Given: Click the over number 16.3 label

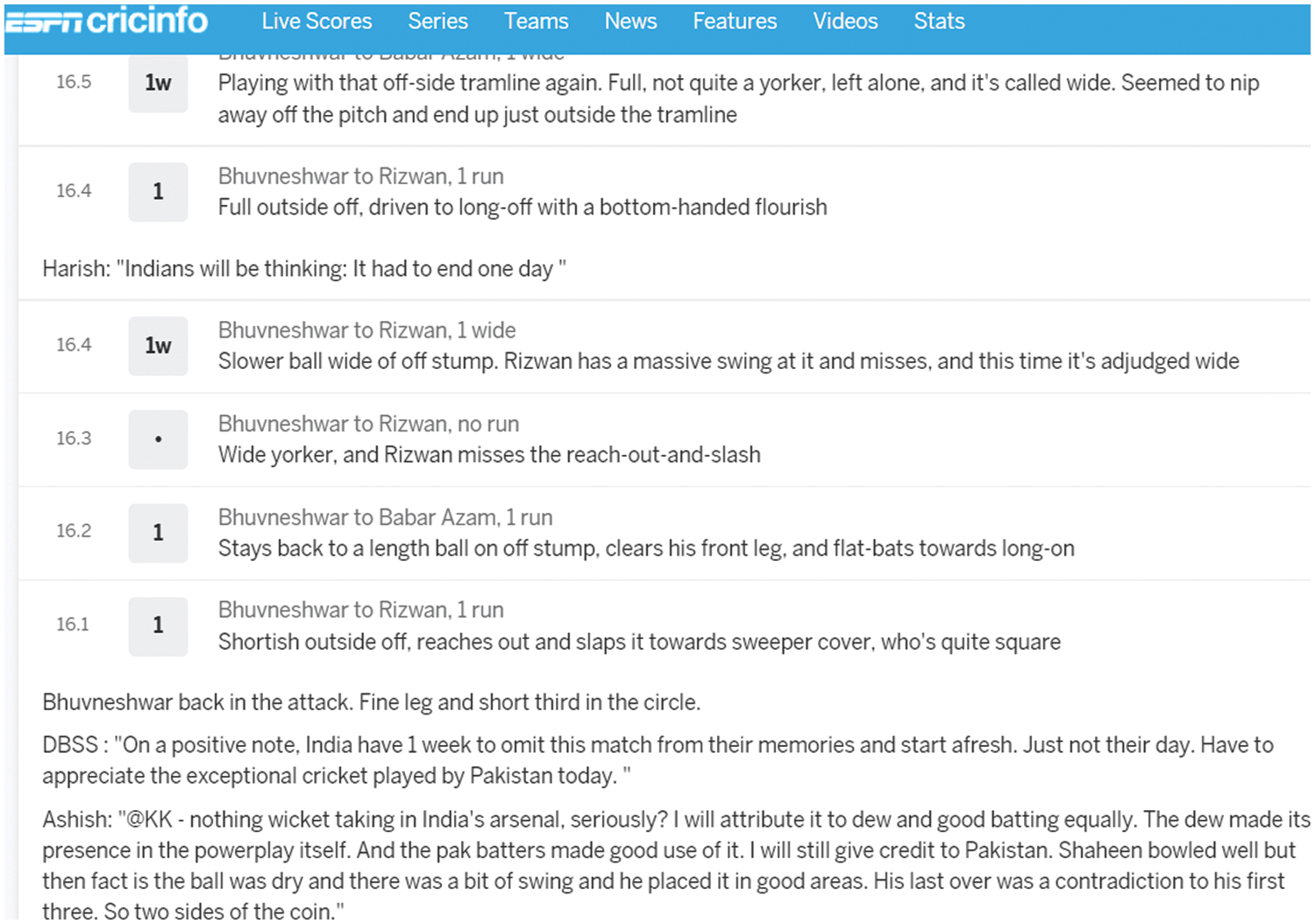Looking at the screenshot, I should click(74, 438).
